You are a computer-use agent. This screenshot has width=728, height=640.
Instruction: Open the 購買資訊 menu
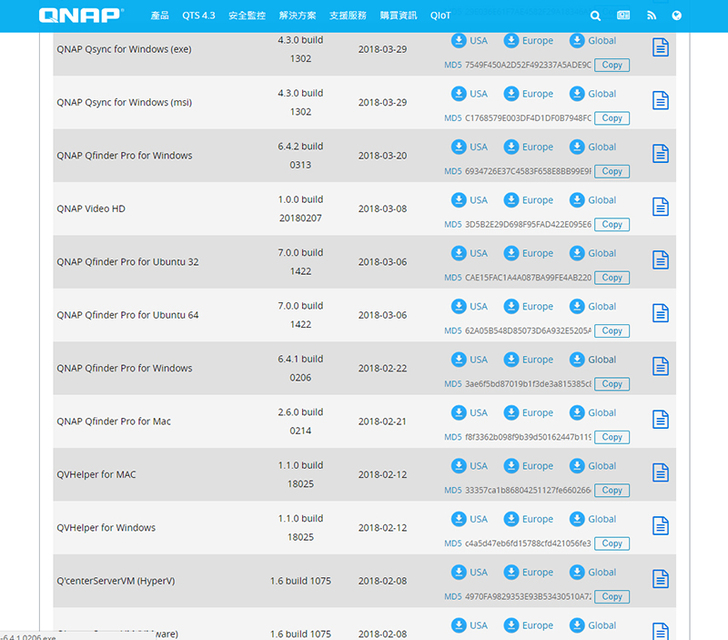(398, 16)
